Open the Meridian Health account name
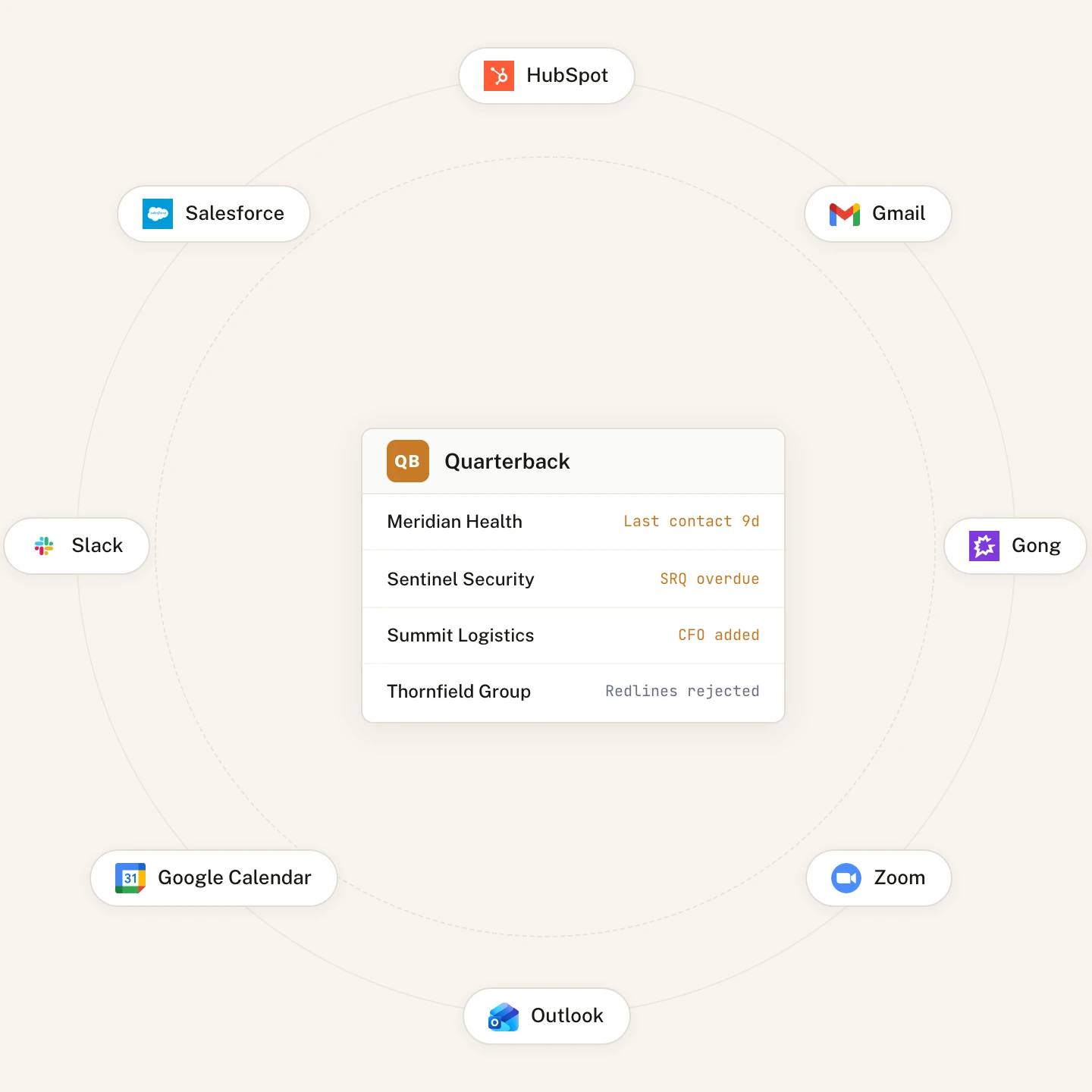Image resolution: width=1092 pixels, height=1092 pixels. coord(455,522)
